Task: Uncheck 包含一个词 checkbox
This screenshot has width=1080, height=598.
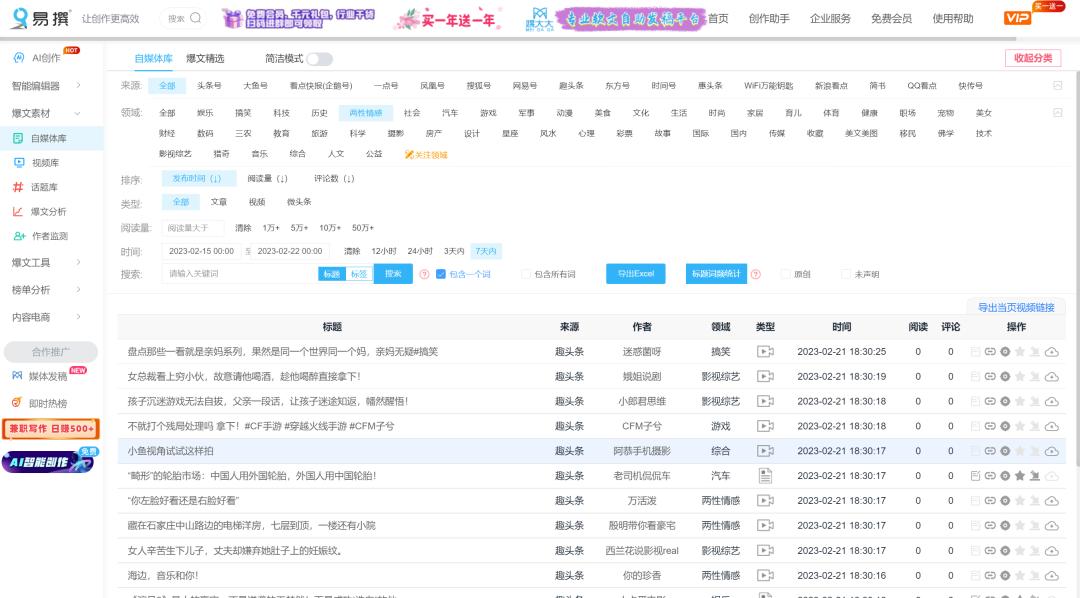Action: (x=441, y=273)
